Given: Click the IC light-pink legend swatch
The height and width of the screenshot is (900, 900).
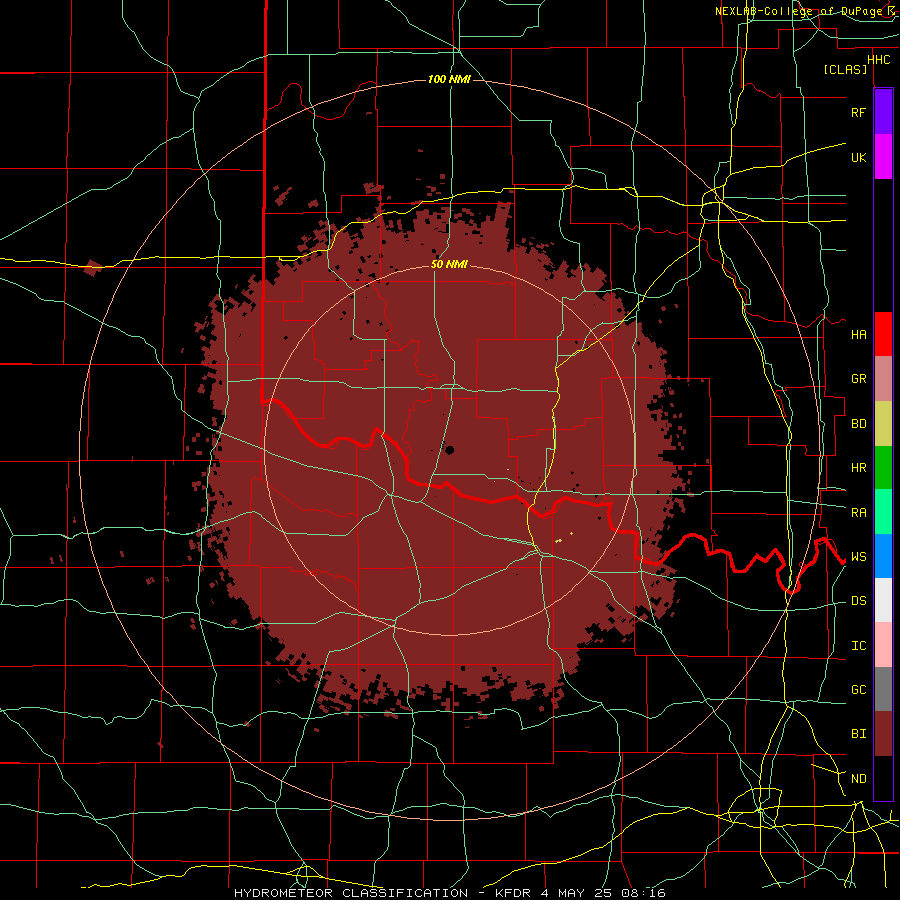Looking at the screenshot, I should tap(883, 645).
